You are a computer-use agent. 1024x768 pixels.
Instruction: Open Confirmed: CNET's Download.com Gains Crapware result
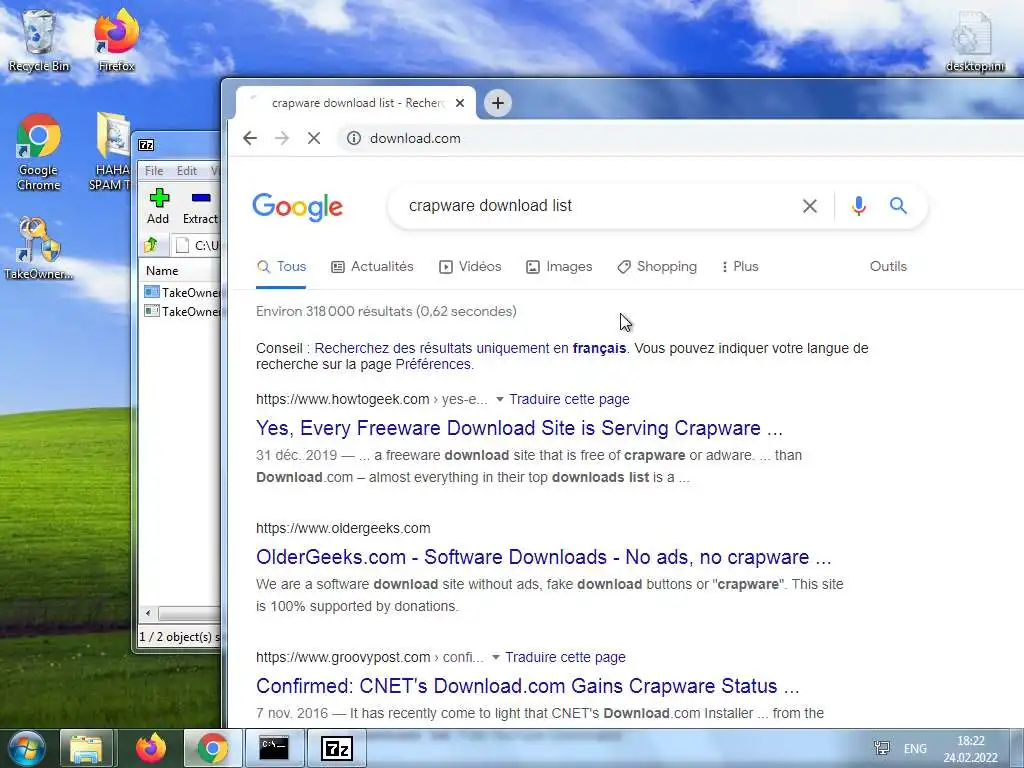[528, 686]
